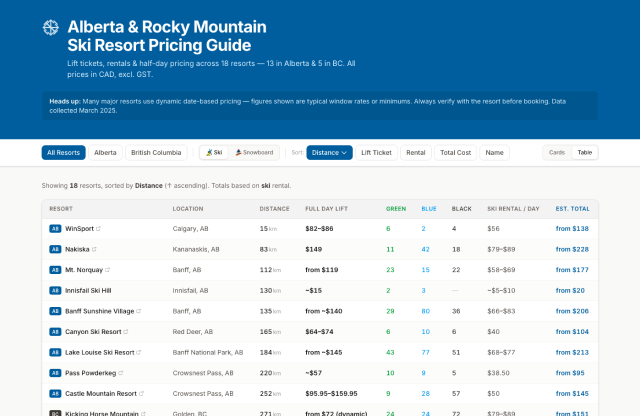
Task: Click the Location column header
Action: (x=188, y=209)
